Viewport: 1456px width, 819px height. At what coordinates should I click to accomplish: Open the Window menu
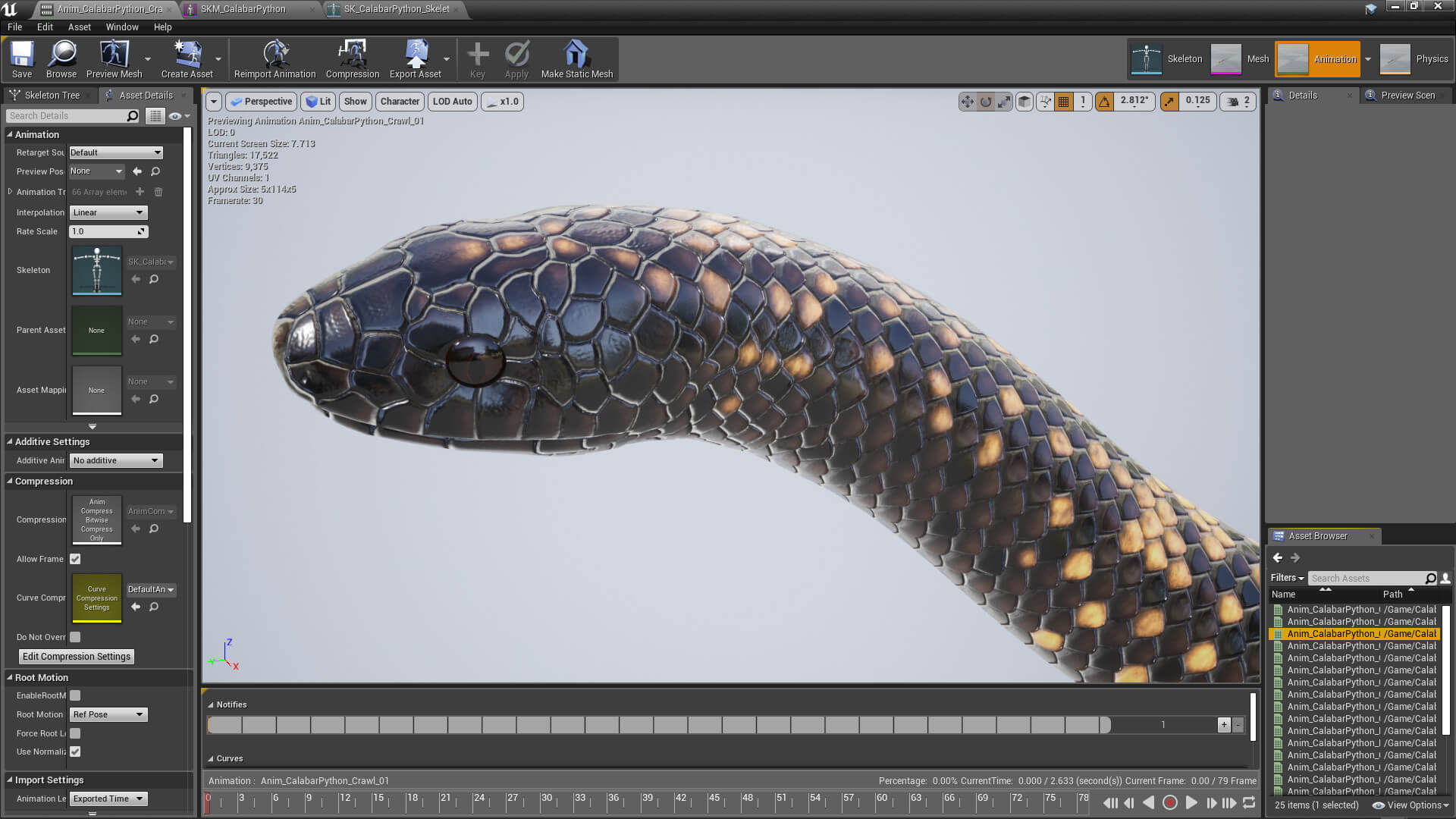coord(122,27)
